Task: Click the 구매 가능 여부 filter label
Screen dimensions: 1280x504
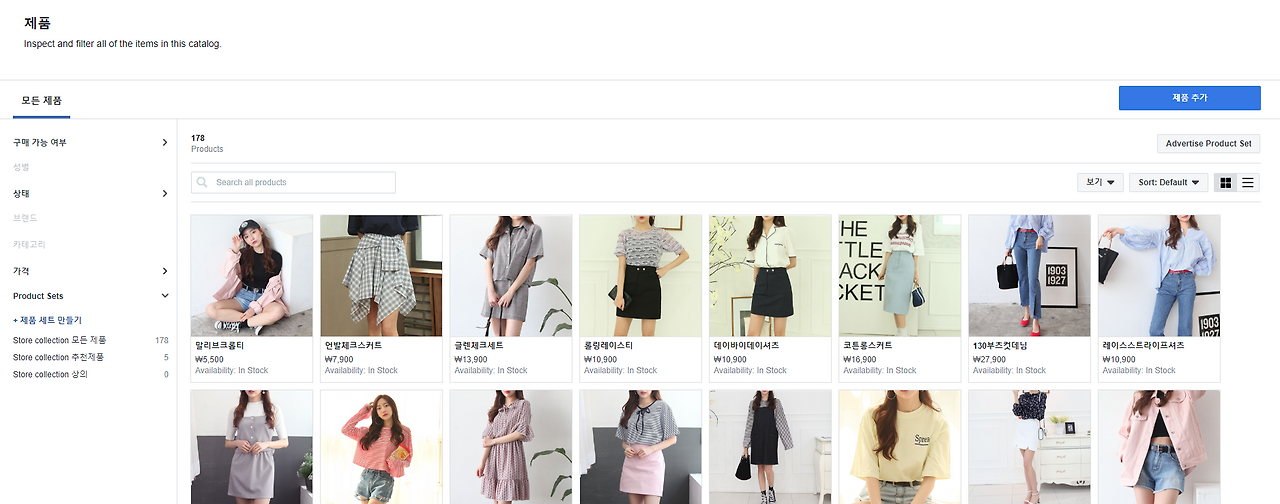Action: pos(40,143)
